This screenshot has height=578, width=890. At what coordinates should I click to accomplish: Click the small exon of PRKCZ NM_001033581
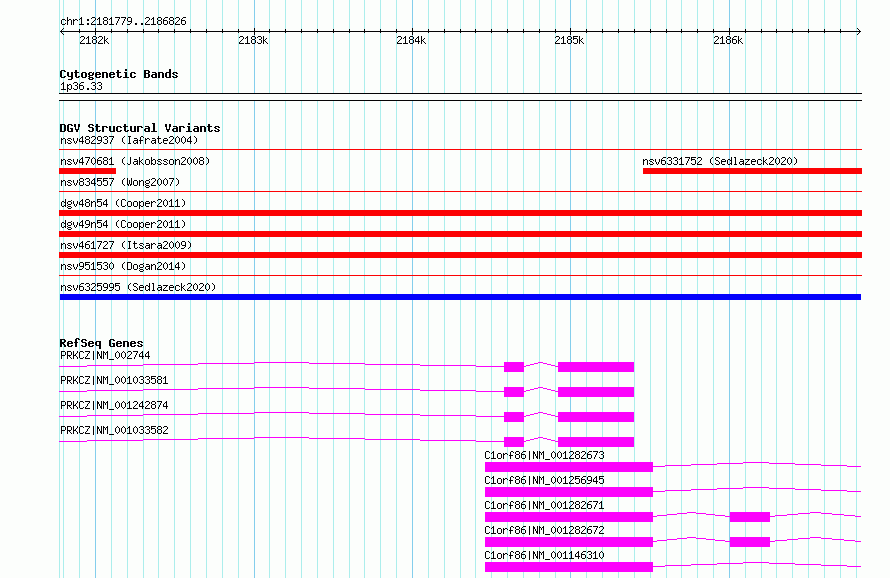click(x=514, y=392)
